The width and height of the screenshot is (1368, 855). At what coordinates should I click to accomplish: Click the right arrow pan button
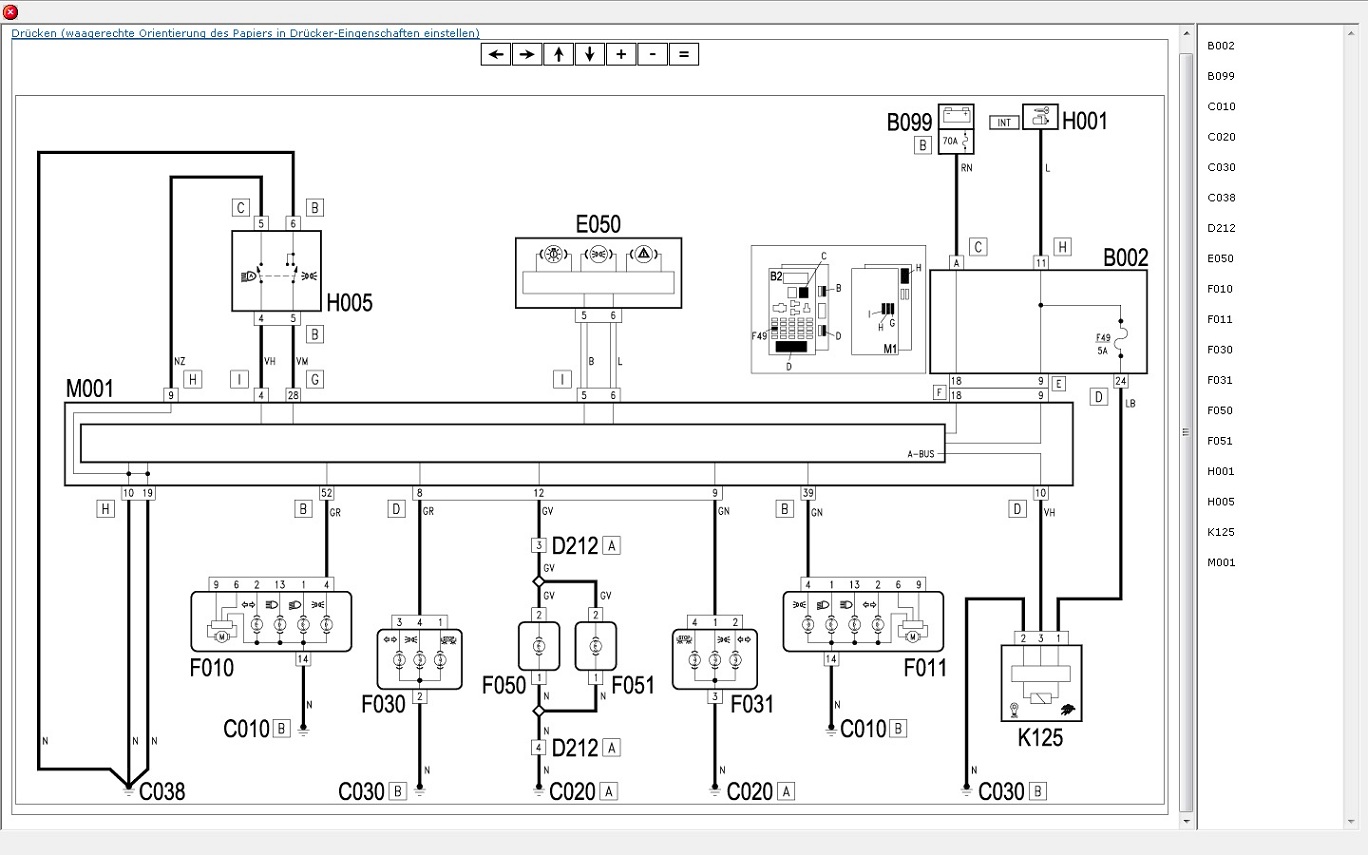click(x=527, y=54)
